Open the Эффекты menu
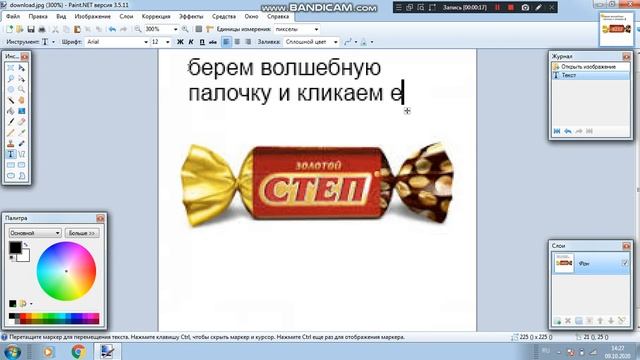This screenshot has width=640, height=360. [191, 17]
